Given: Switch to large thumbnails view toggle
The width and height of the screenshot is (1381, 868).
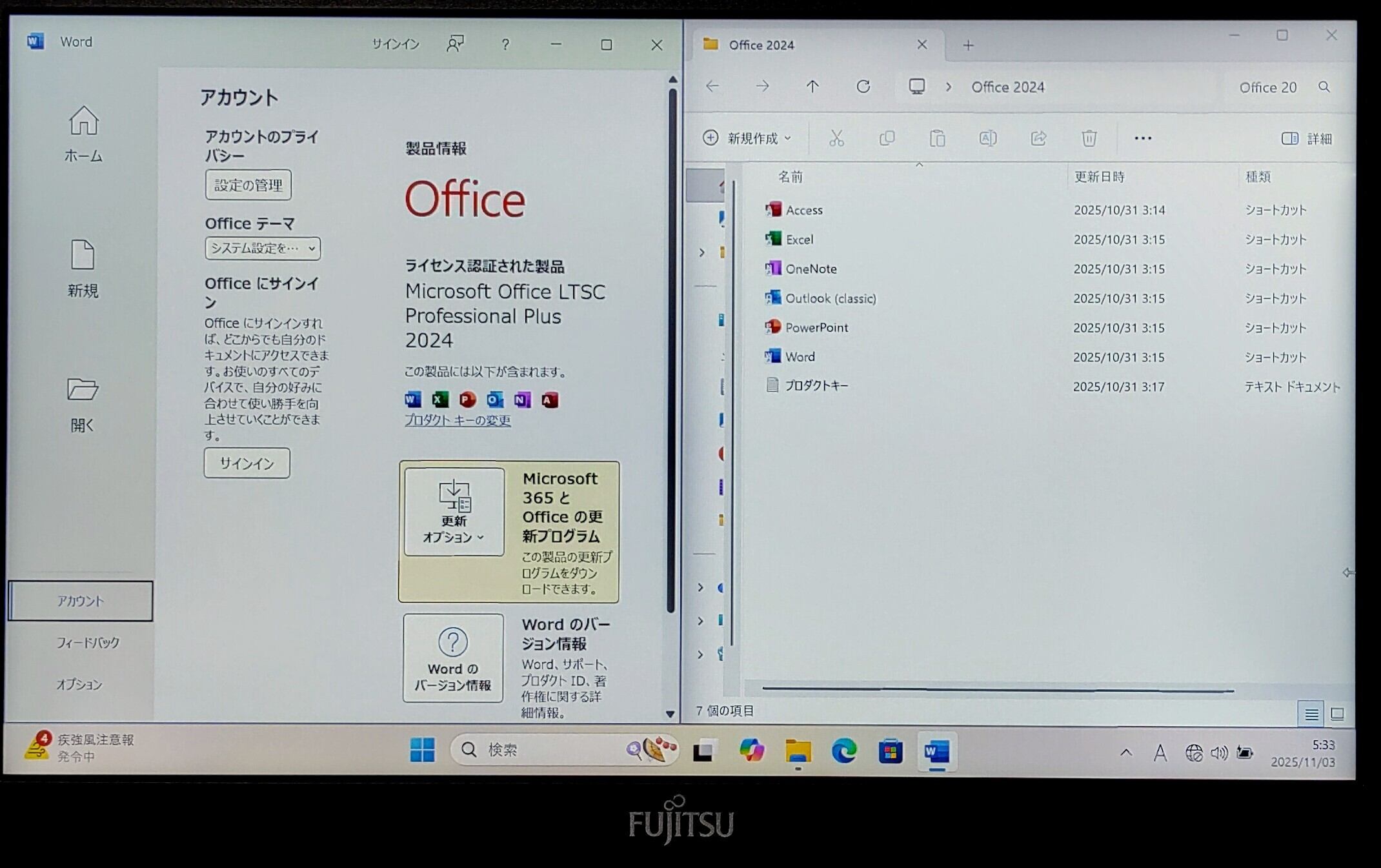Looking at the screenshot, I should coord(1337,714).
